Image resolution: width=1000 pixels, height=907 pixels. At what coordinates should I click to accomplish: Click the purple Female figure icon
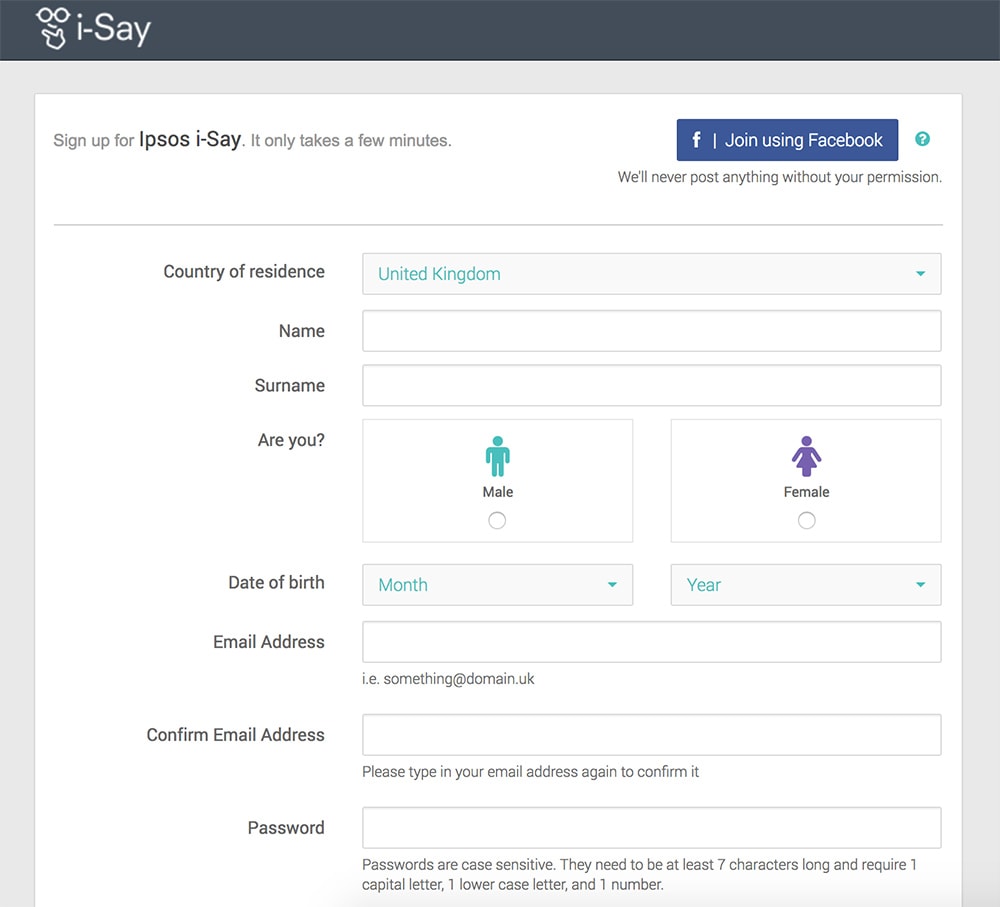tap(806, 456)
